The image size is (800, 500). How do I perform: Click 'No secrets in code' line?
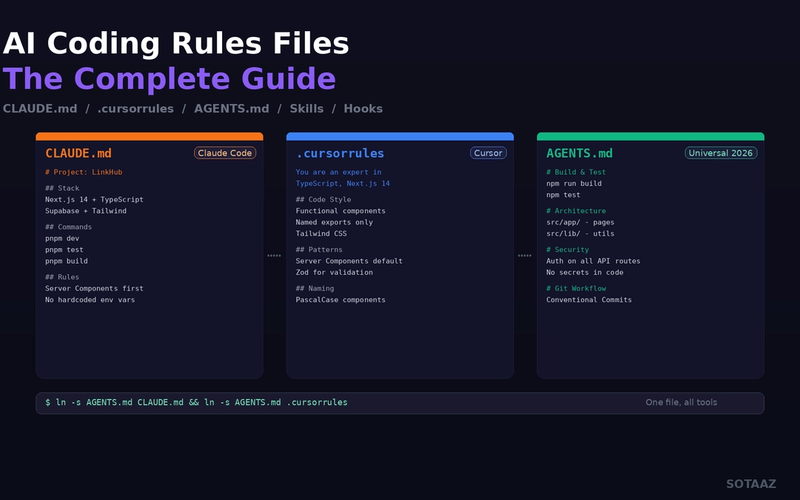coord(585,272)
